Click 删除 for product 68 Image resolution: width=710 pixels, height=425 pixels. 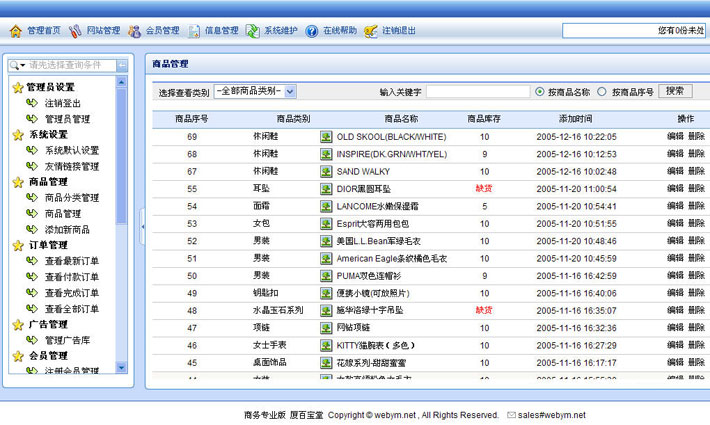coord(696,154)
